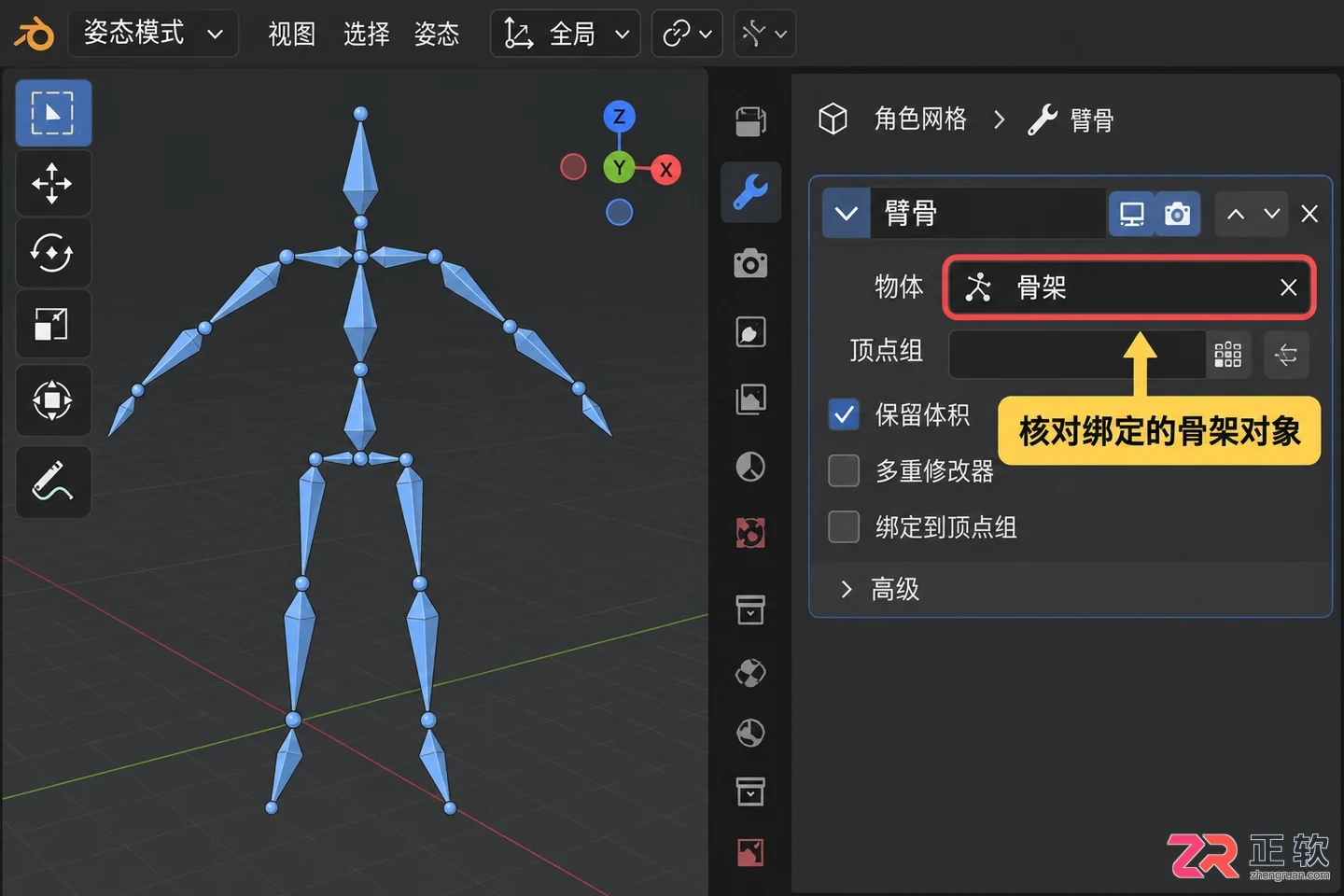Uncheck 保留体积 checkbox

coord(844,414)
